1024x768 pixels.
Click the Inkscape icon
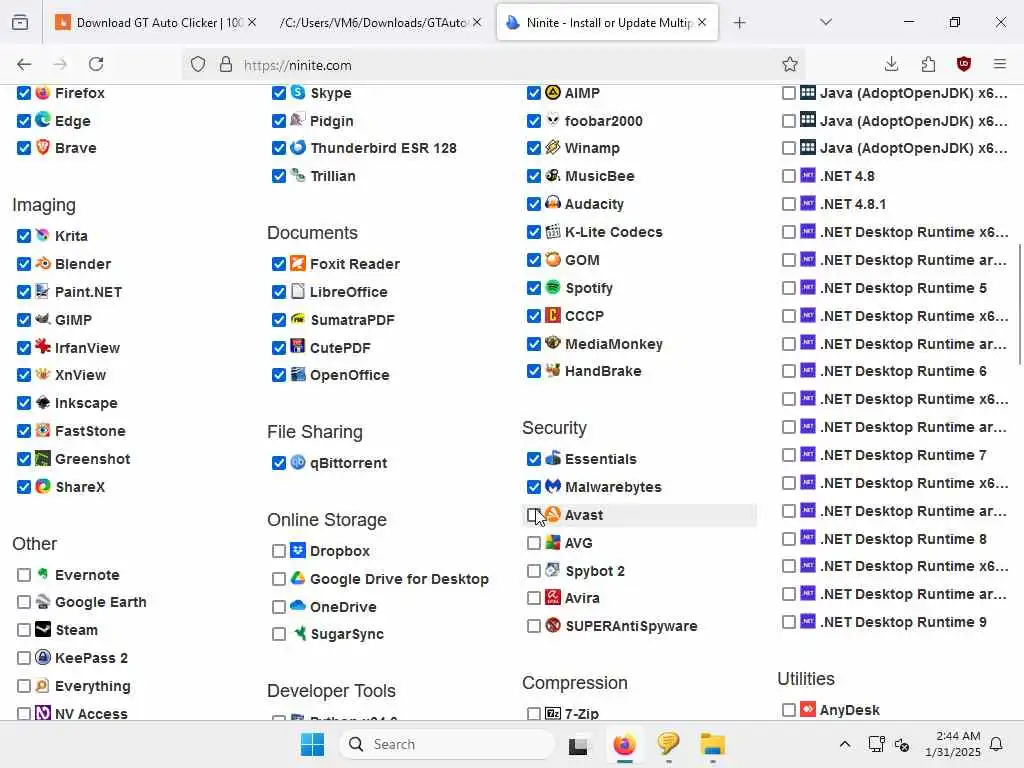click(42, 402)
